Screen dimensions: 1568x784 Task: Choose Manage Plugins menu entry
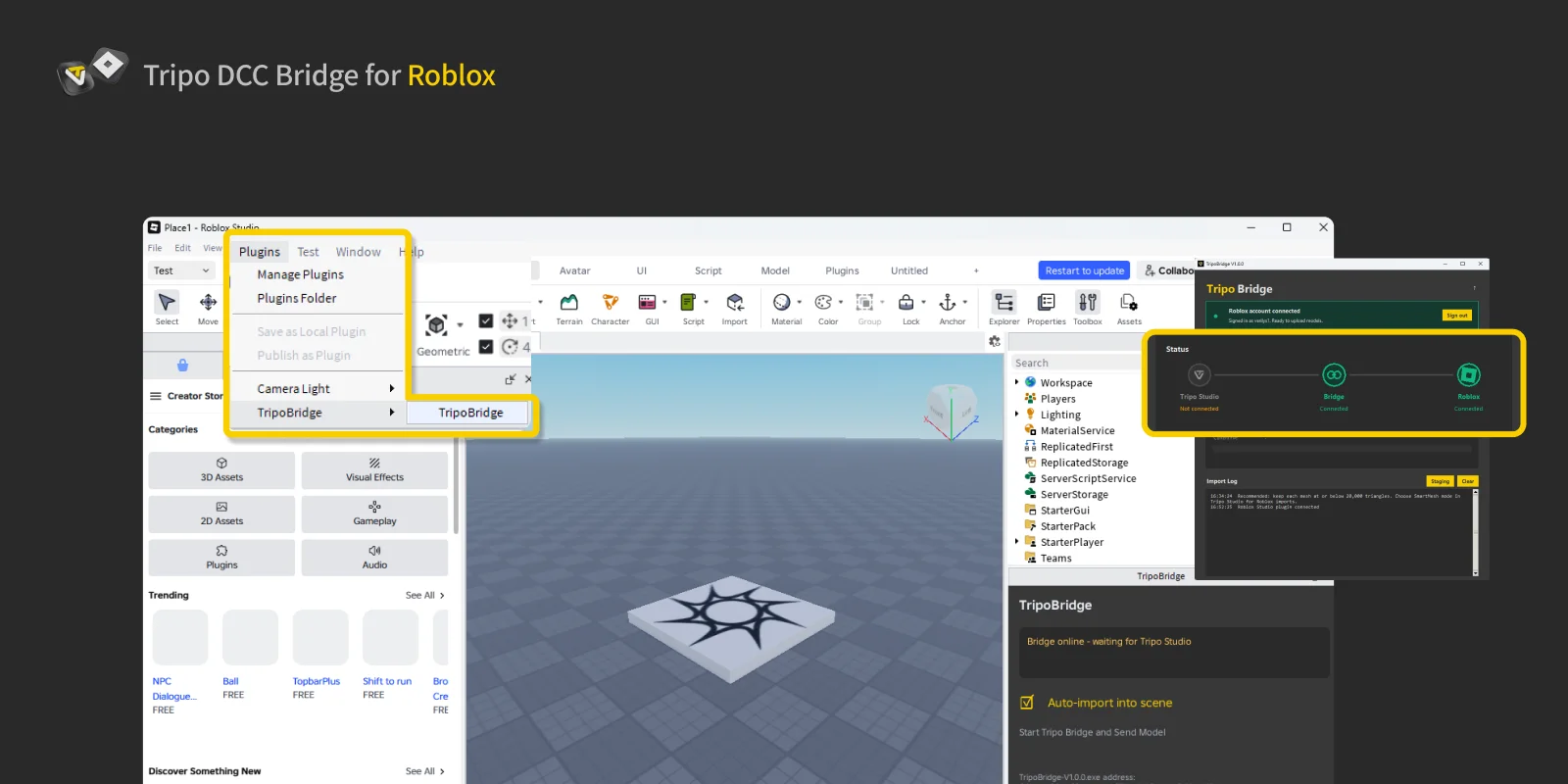(300, 274)
